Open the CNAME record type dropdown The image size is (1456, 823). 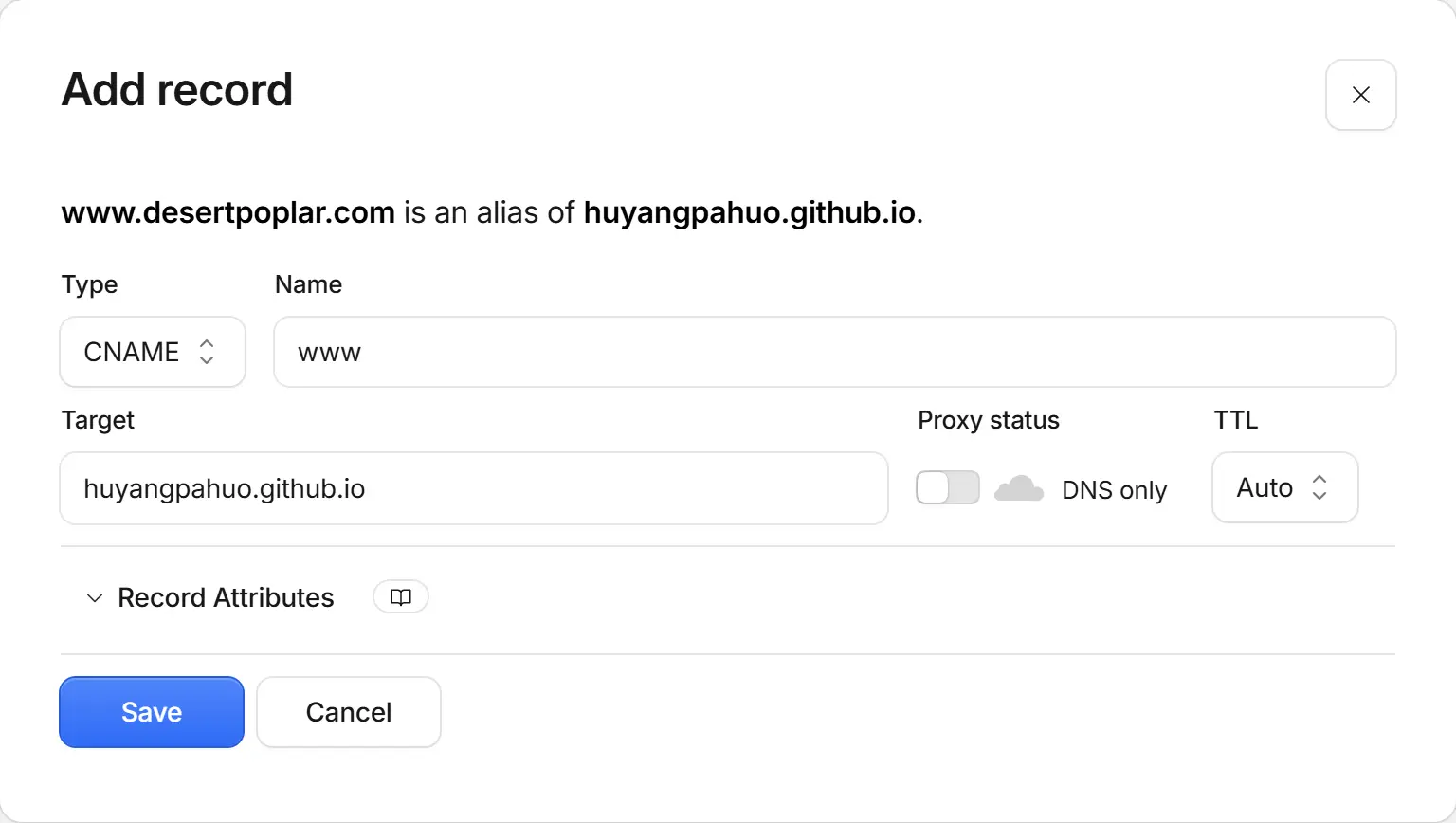[x=153, y=352]
